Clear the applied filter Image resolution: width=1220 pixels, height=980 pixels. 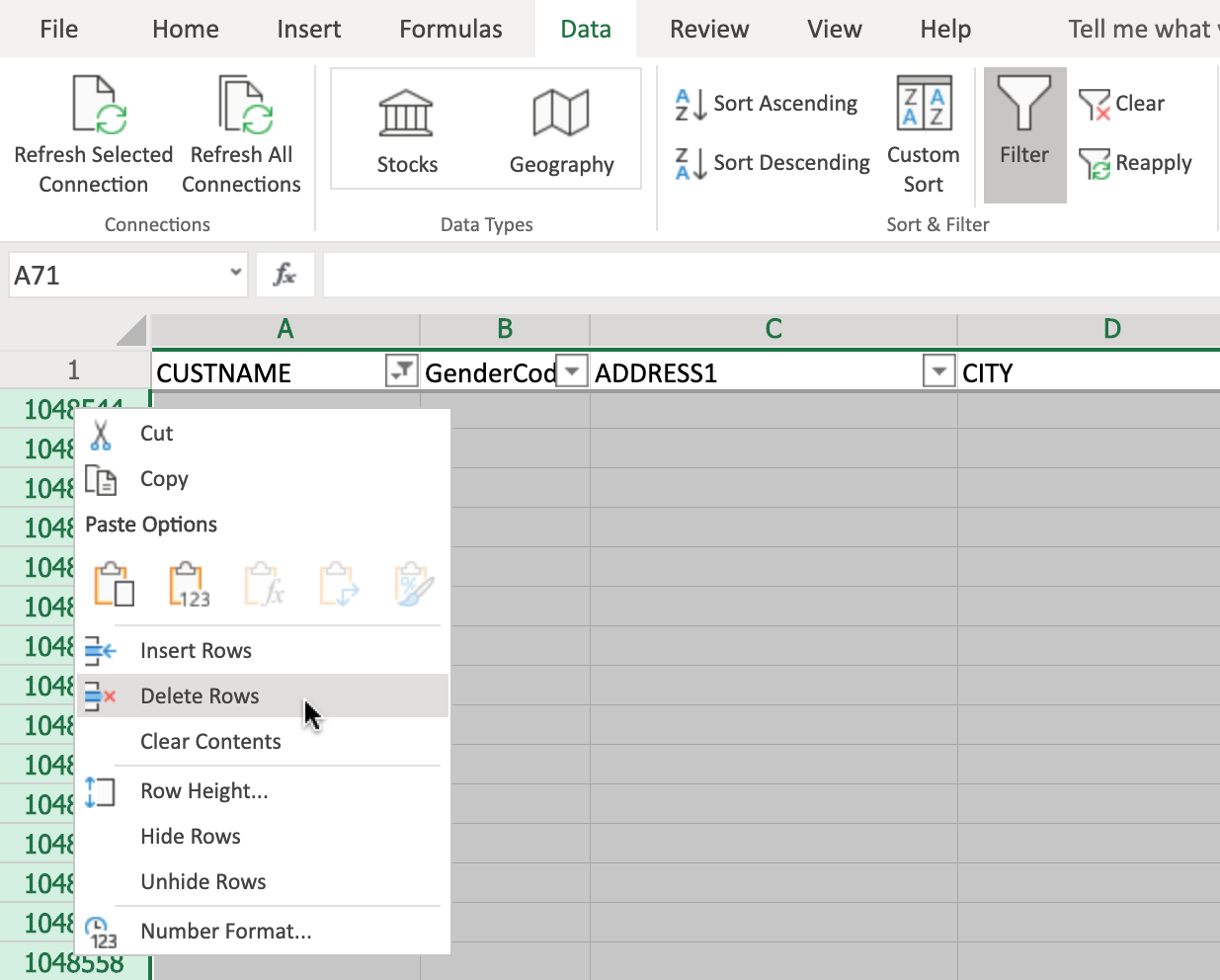tap(1122, 104)
